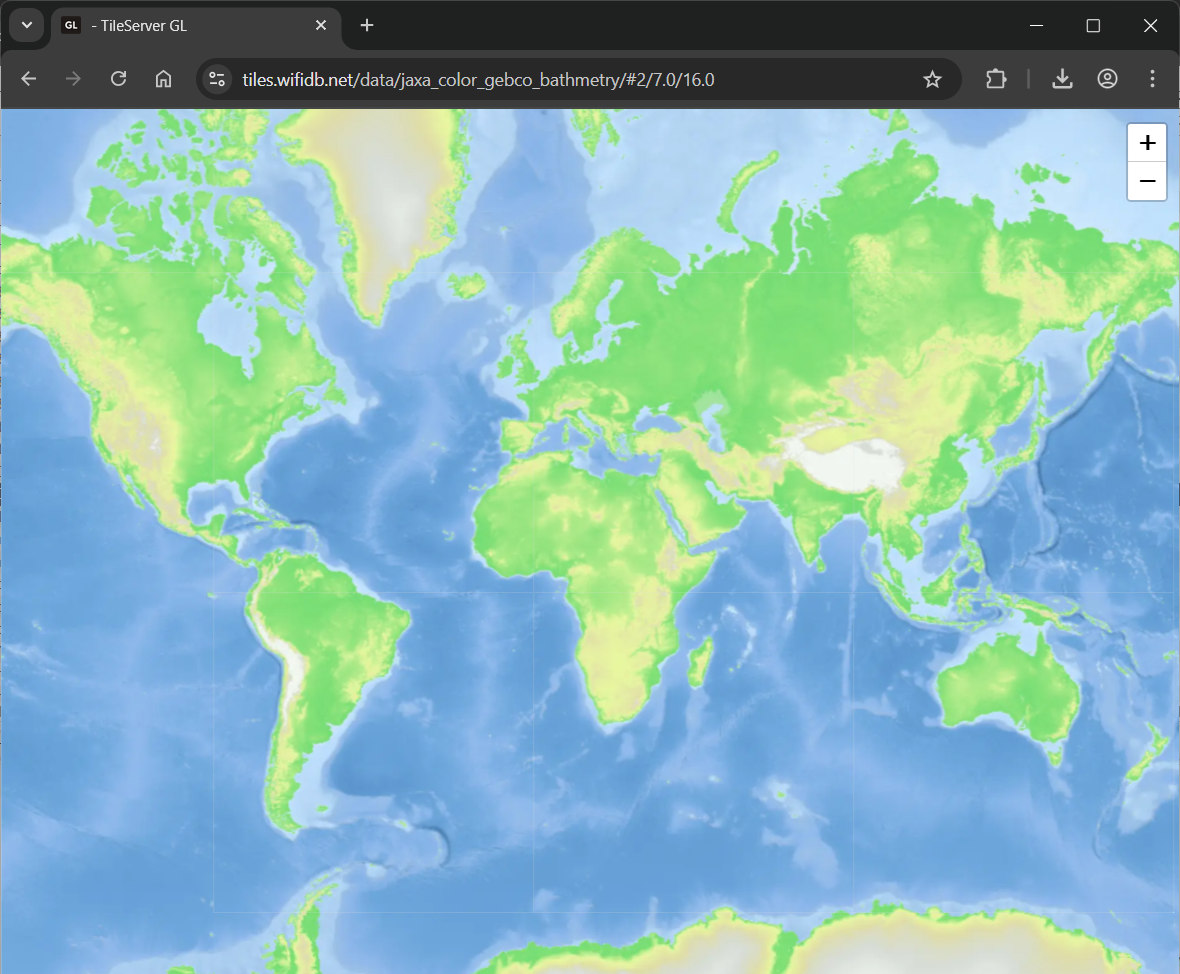Open the browser profile account icon

click(x=1107, y=79)
